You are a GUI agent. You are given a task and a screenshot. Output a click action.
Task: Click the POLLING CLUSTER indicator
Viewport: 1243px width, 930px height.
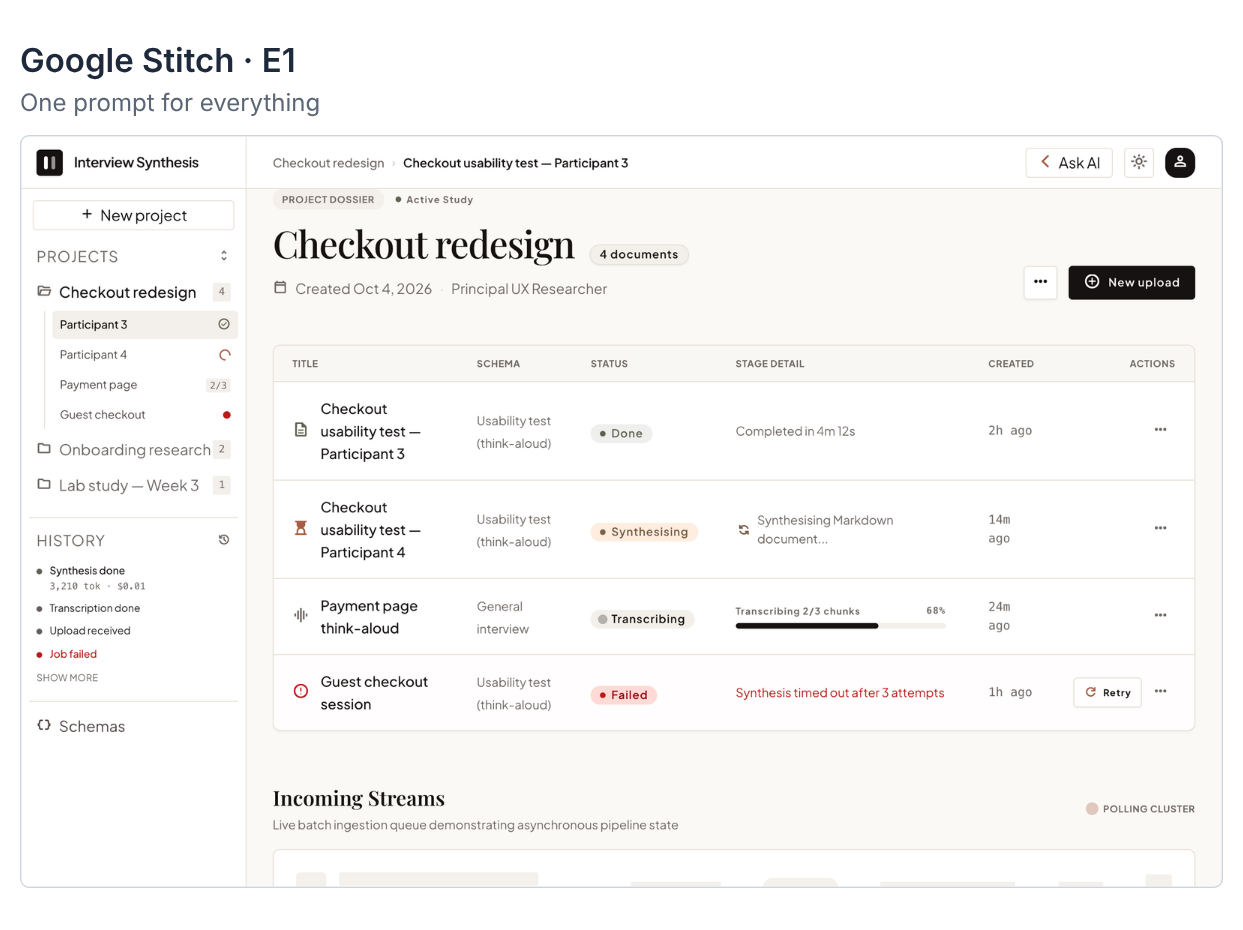point(1140,809)
